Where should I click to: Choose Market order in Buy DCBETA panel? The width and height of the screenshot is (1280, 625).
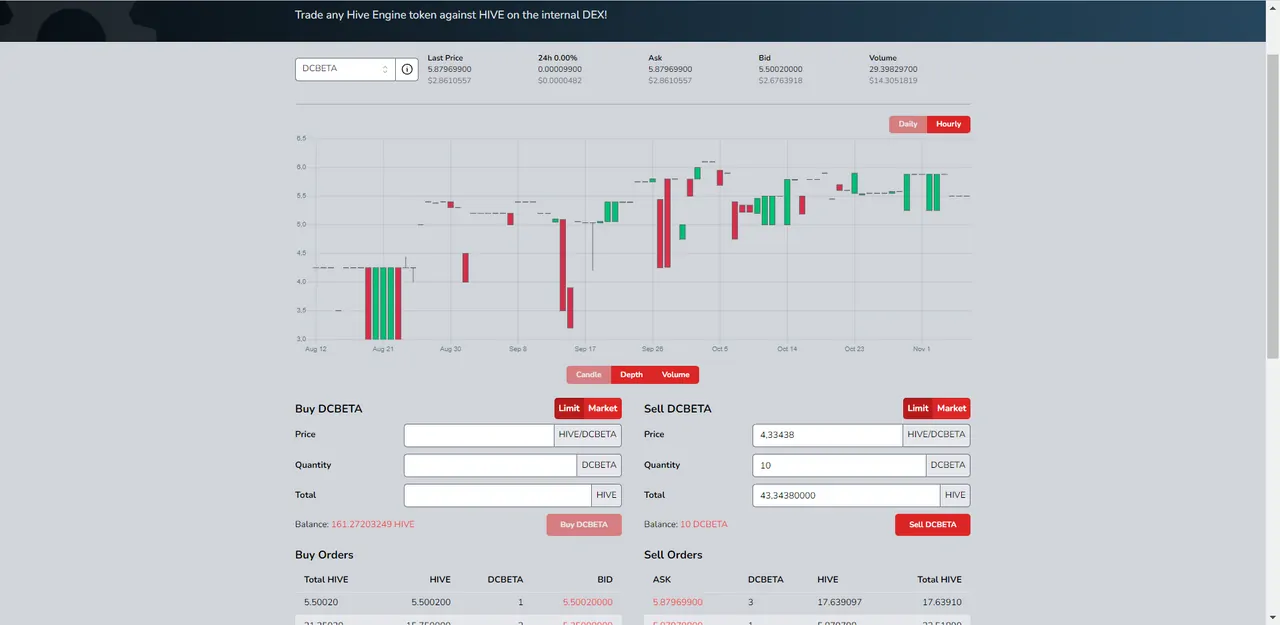(x=603, y=408)
